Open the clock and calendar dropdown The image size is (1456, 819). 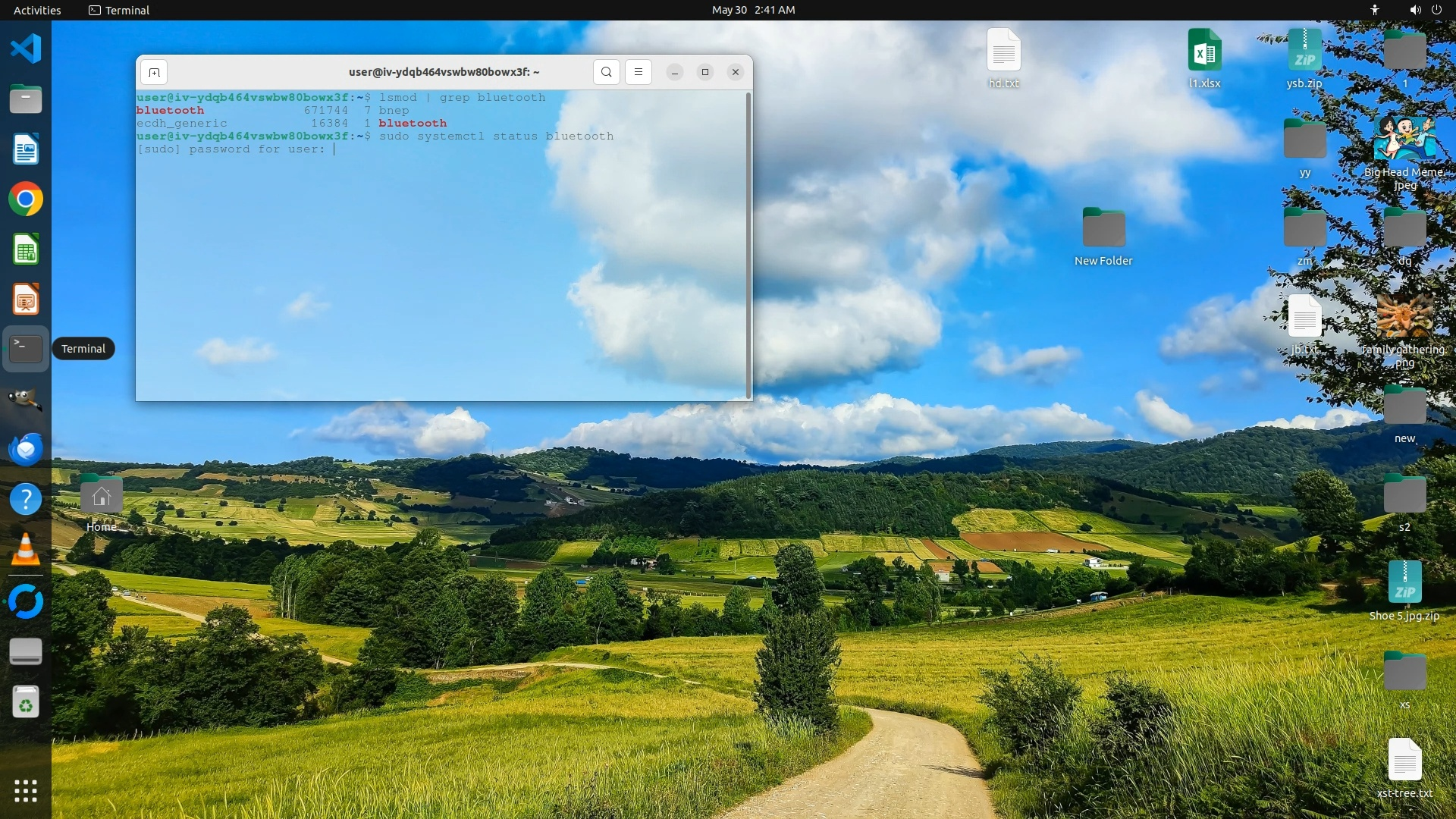coord(753,10)
